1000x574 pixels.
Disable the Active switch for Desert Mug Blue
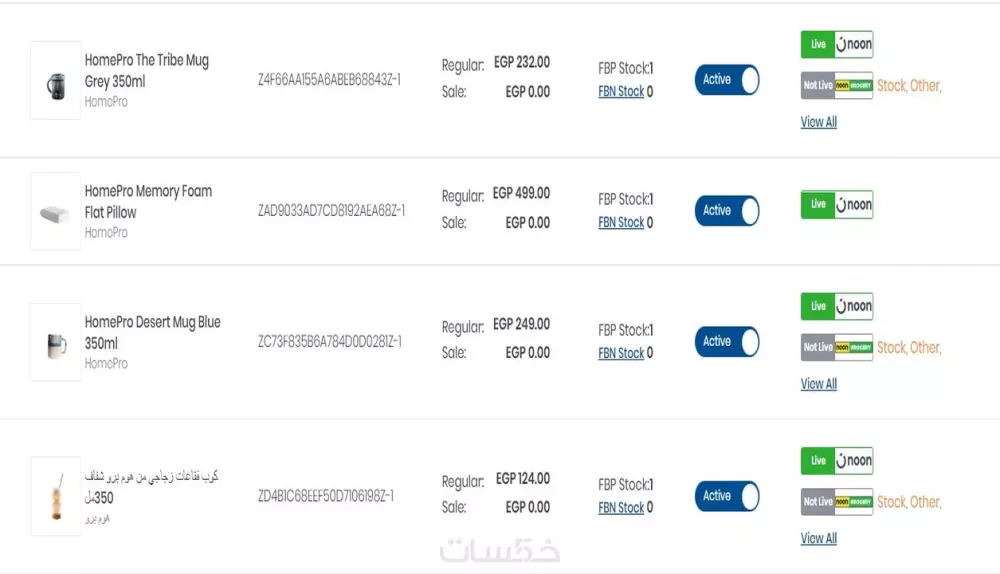point(727,342)
